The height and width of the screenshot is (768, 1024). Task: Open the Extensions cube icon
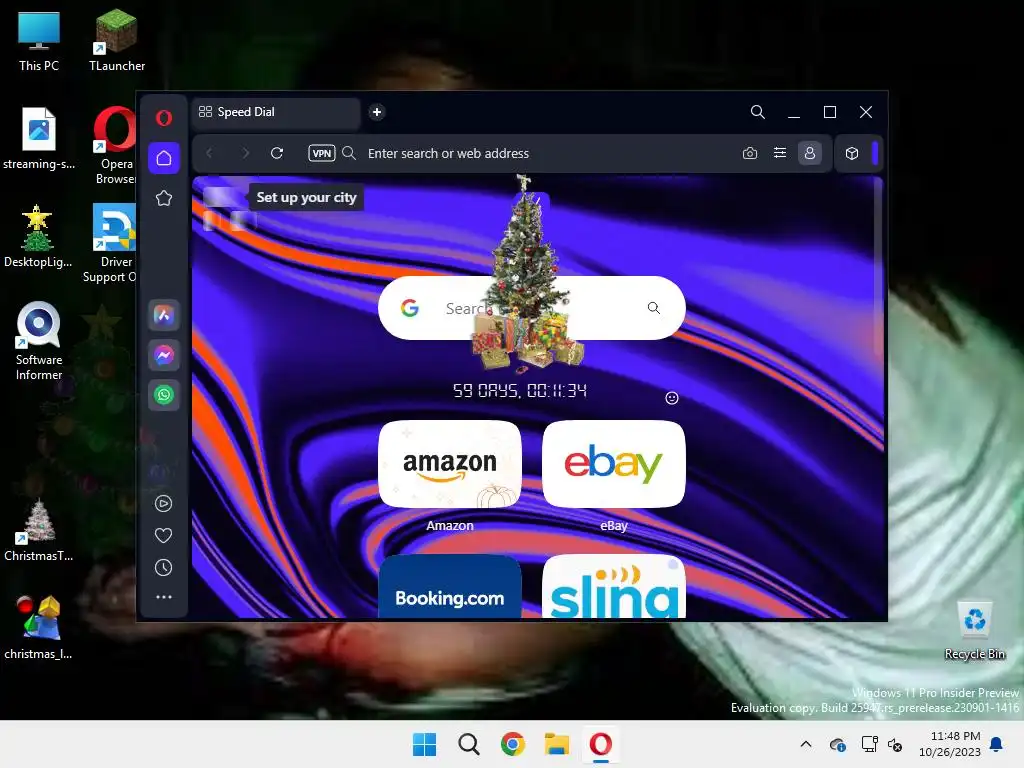pos(852,153)
